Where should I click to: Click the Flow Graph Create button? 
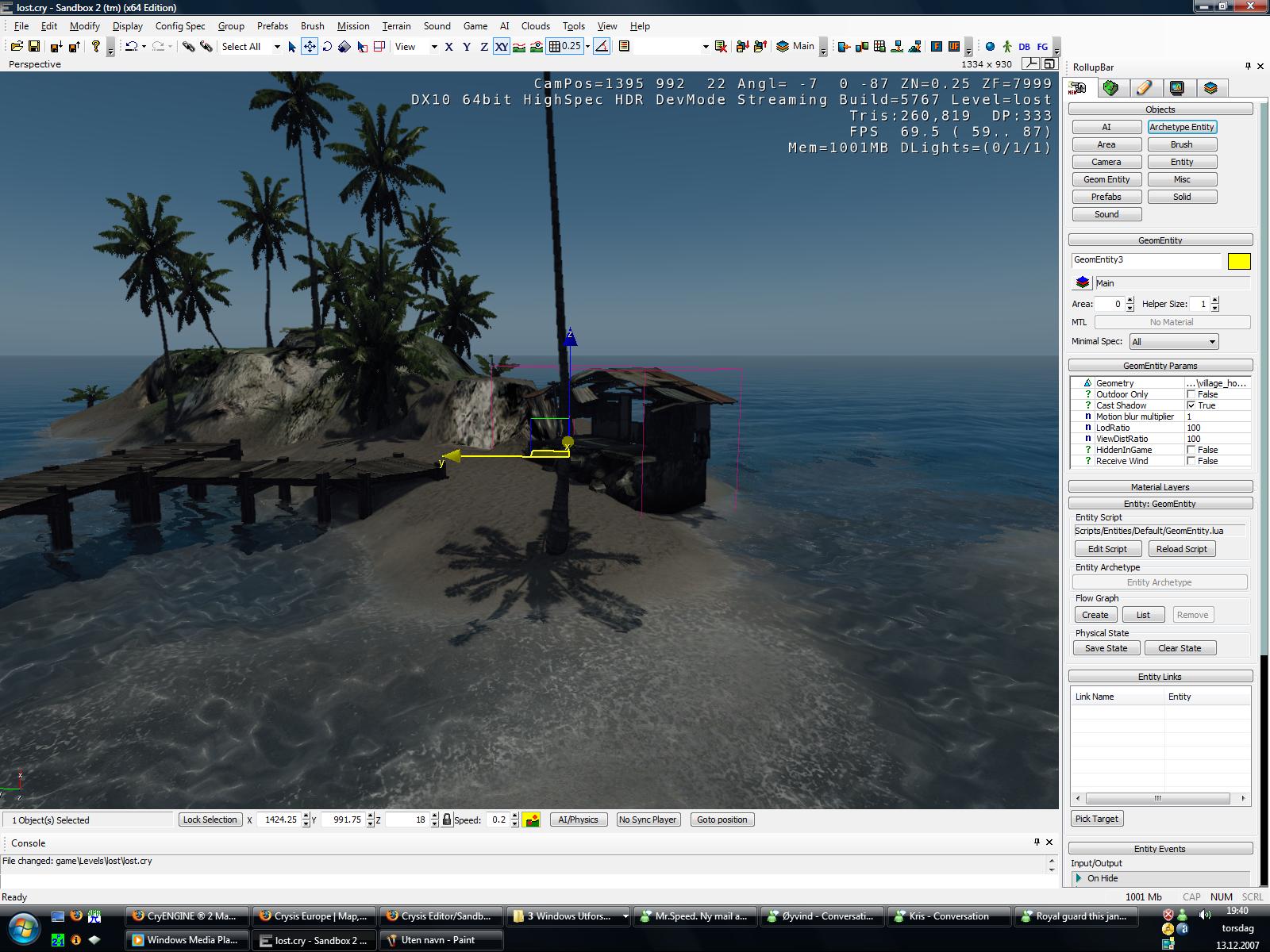1095,615
